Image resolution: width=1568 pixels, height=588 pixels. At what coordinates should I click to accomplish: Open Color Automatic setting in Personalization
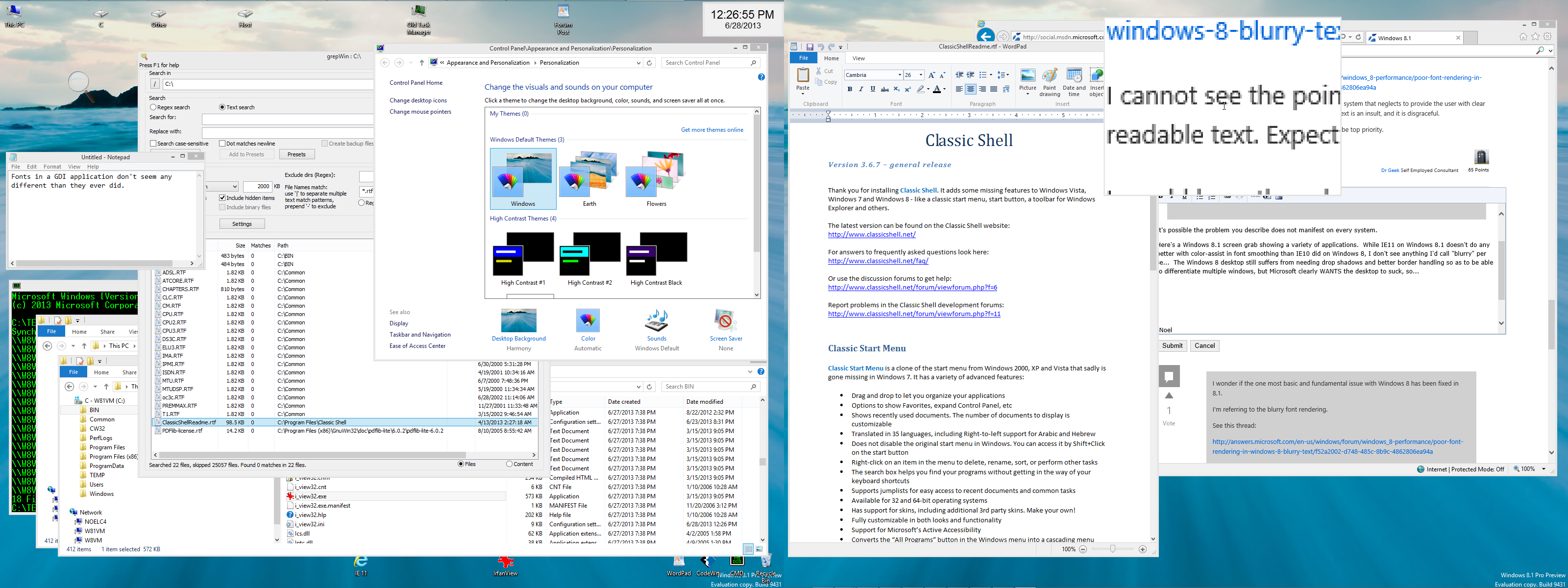(588, 330)
